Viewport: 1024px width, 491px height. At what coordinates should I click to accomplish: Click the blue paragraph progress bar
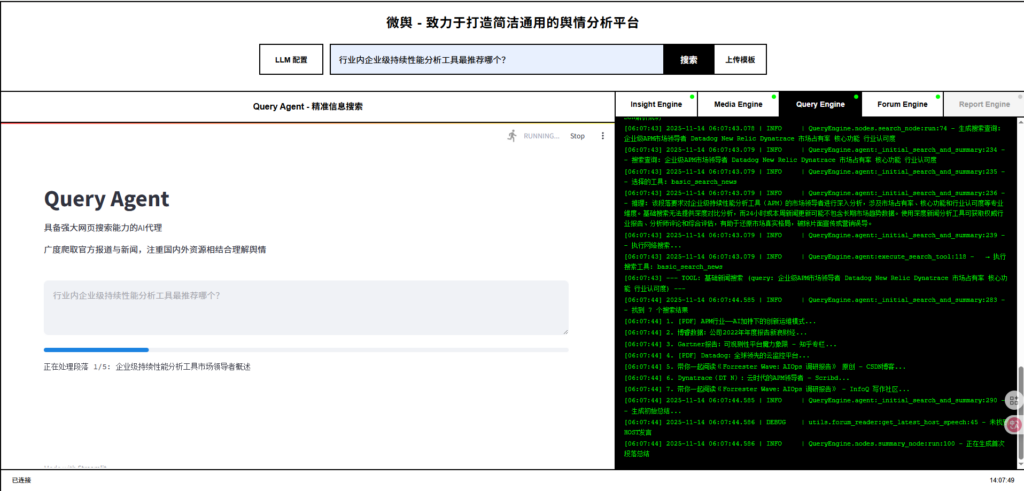tap(96, 350)
